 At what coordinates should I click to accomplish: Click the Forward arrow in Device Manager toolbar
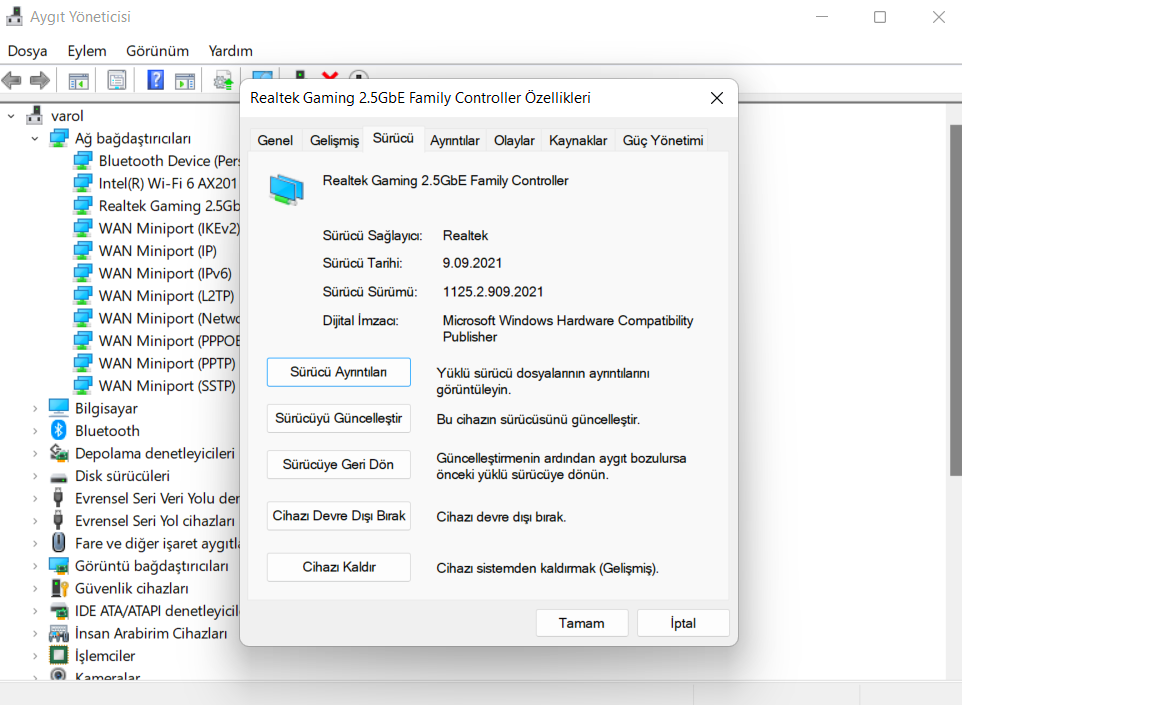click(40, 80)
